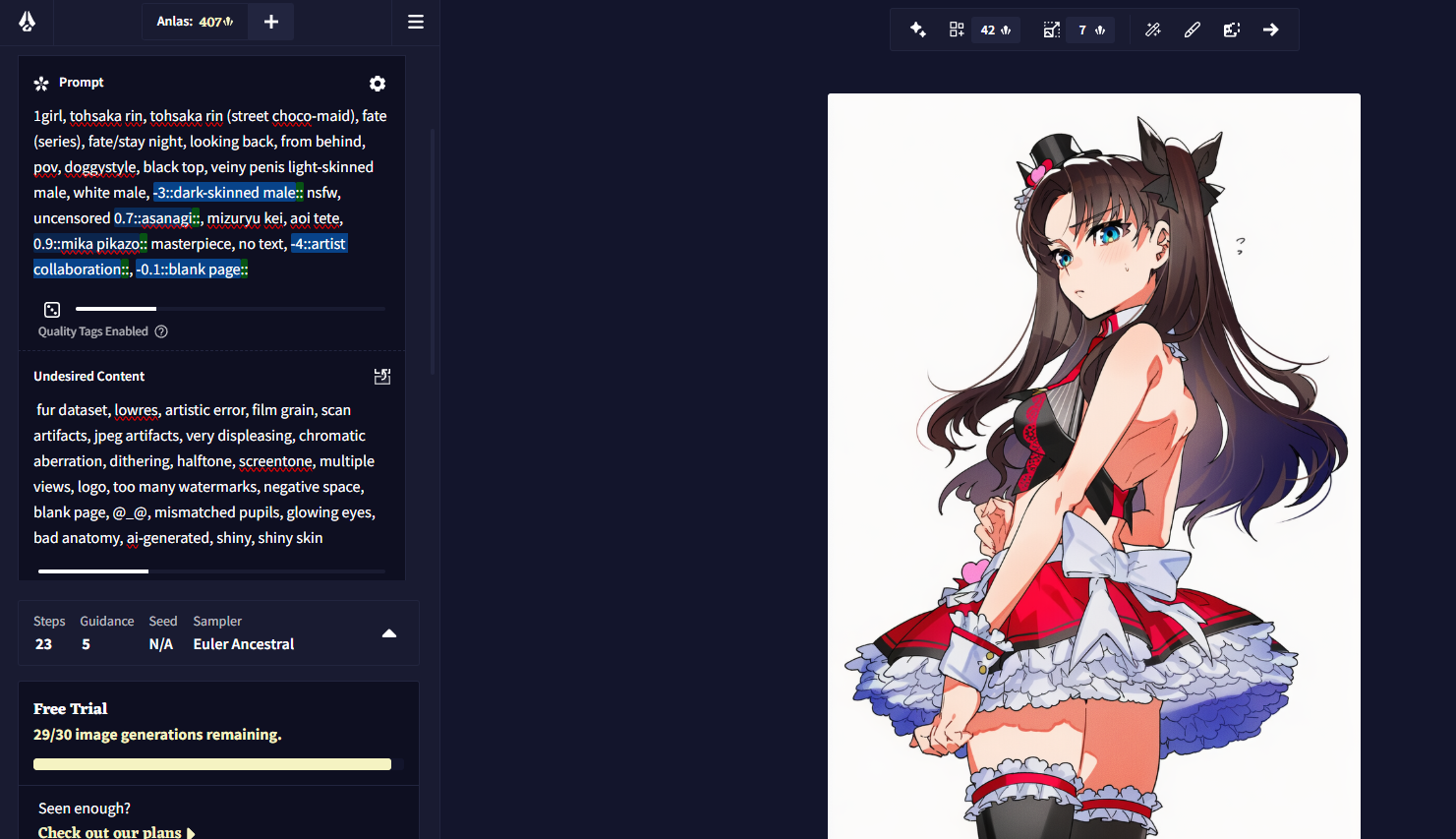The image size is (1456, 839).
Task: Click the enhance cost 42 Anlas label
Action: (x=996, y=30)
